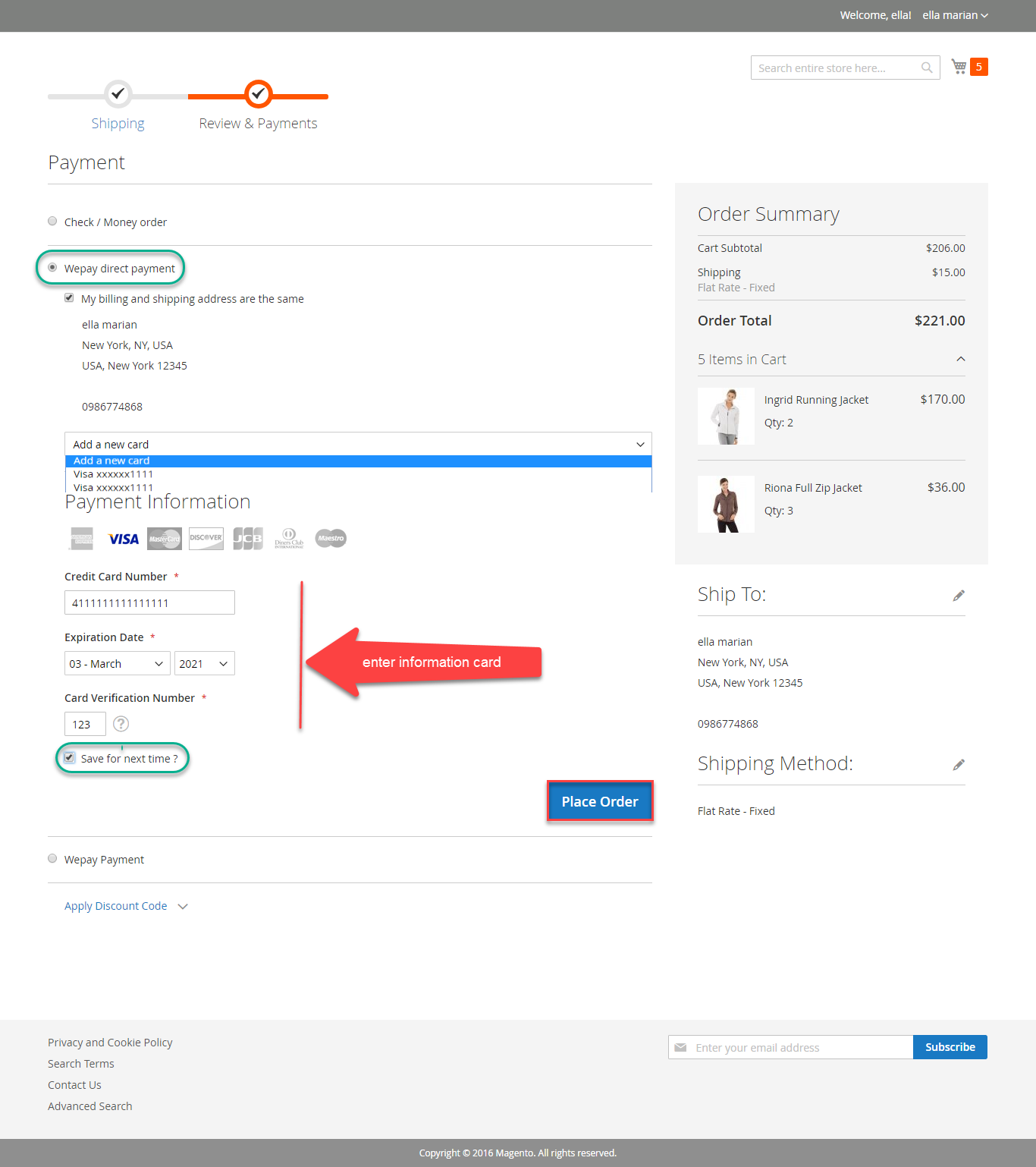
Task: Click the Discover card logo
Action: click(206, 539)
